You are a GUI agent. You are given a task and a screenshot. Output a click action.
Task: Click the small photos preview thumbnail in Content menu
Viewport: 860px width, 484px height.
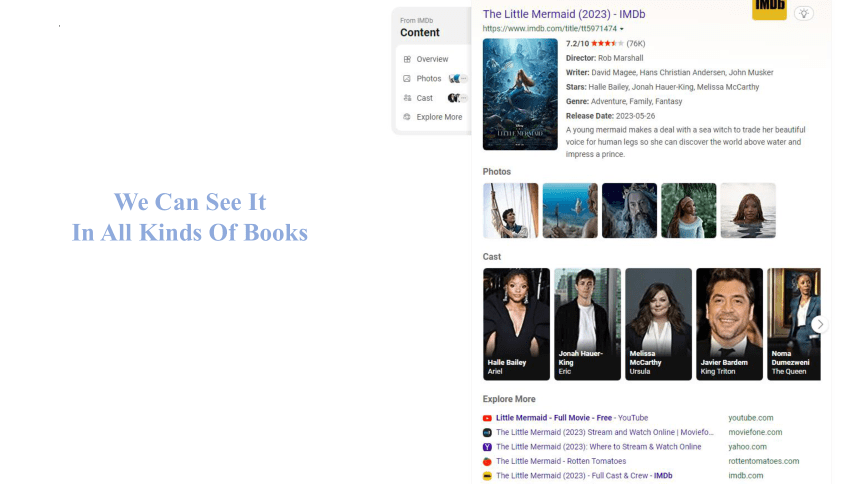coord(457,78)
